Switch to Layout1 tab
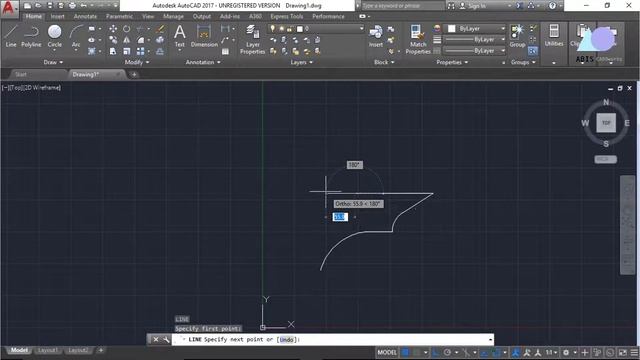 pos(47,350)
